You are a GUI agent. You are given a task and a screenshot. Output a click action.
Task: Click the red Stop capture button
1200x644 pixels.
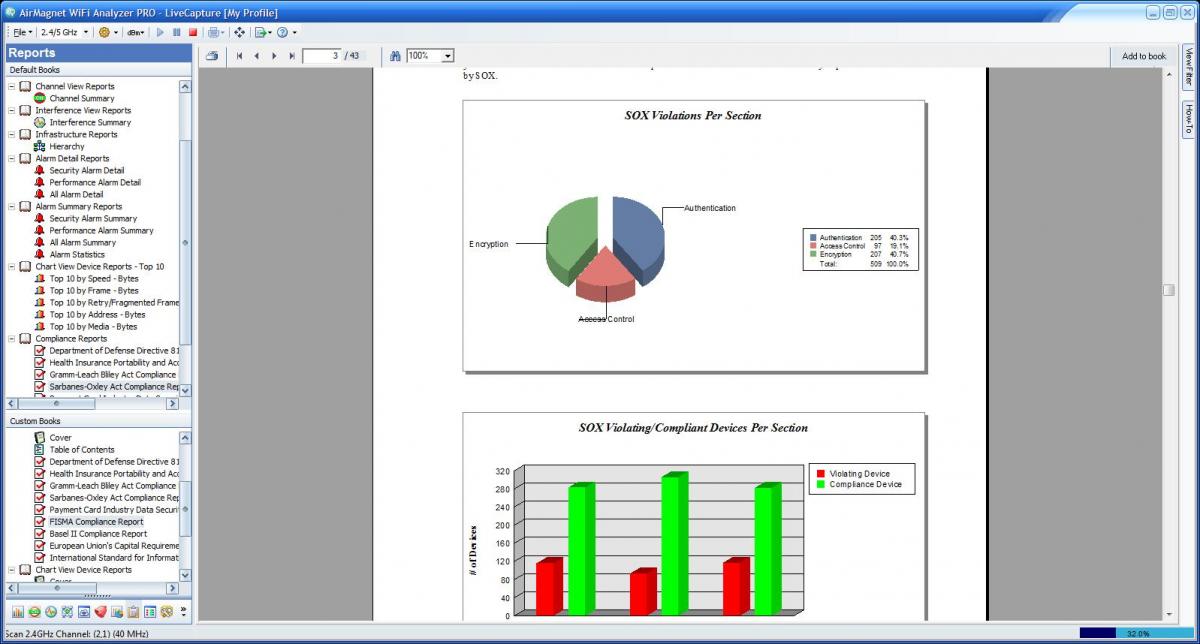coord(193,33)
